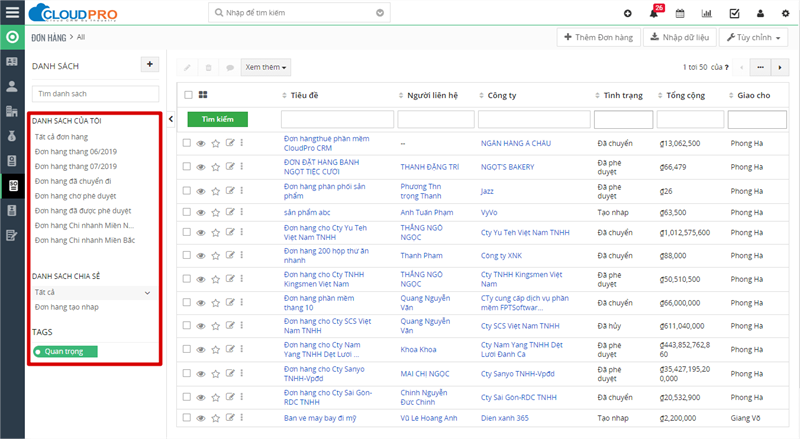800x439 pixels.
Task: Select Đơn hàng tháng 06/2019 list
Action: 76,152
